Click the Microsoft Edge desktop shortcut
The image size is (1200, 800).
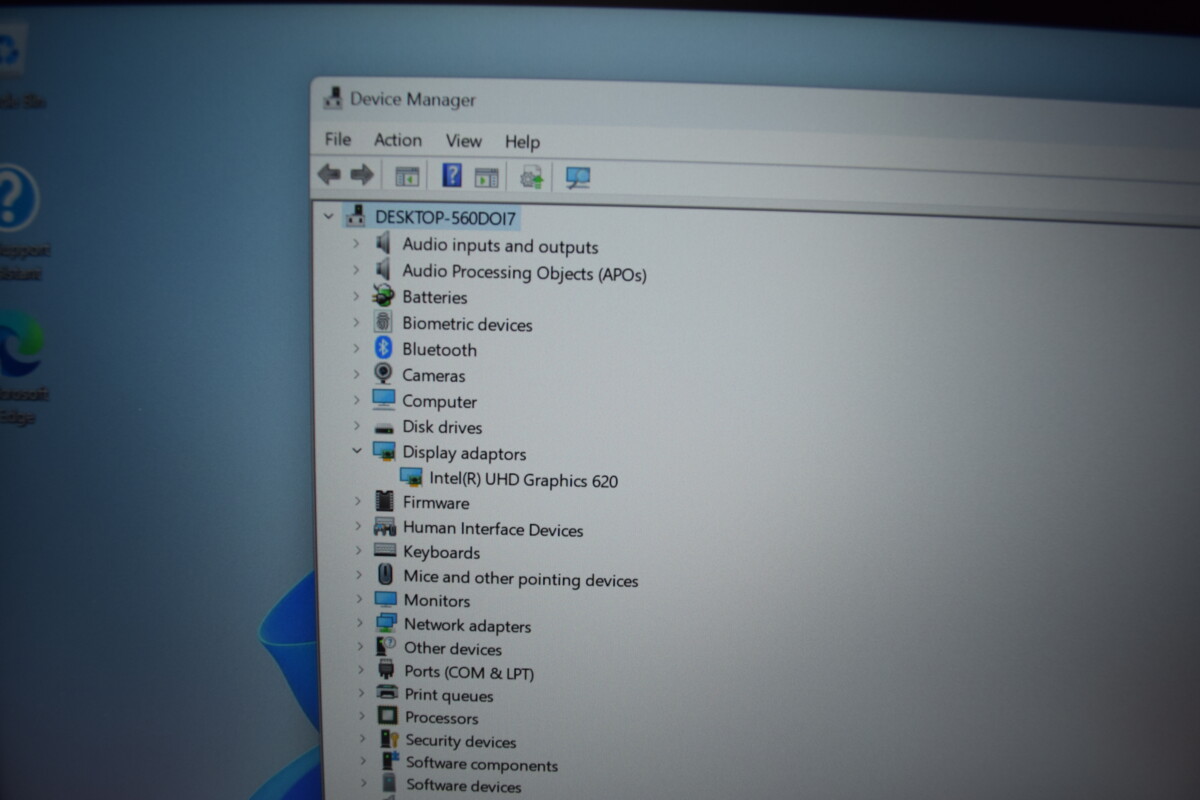click(x=18, y=345)
